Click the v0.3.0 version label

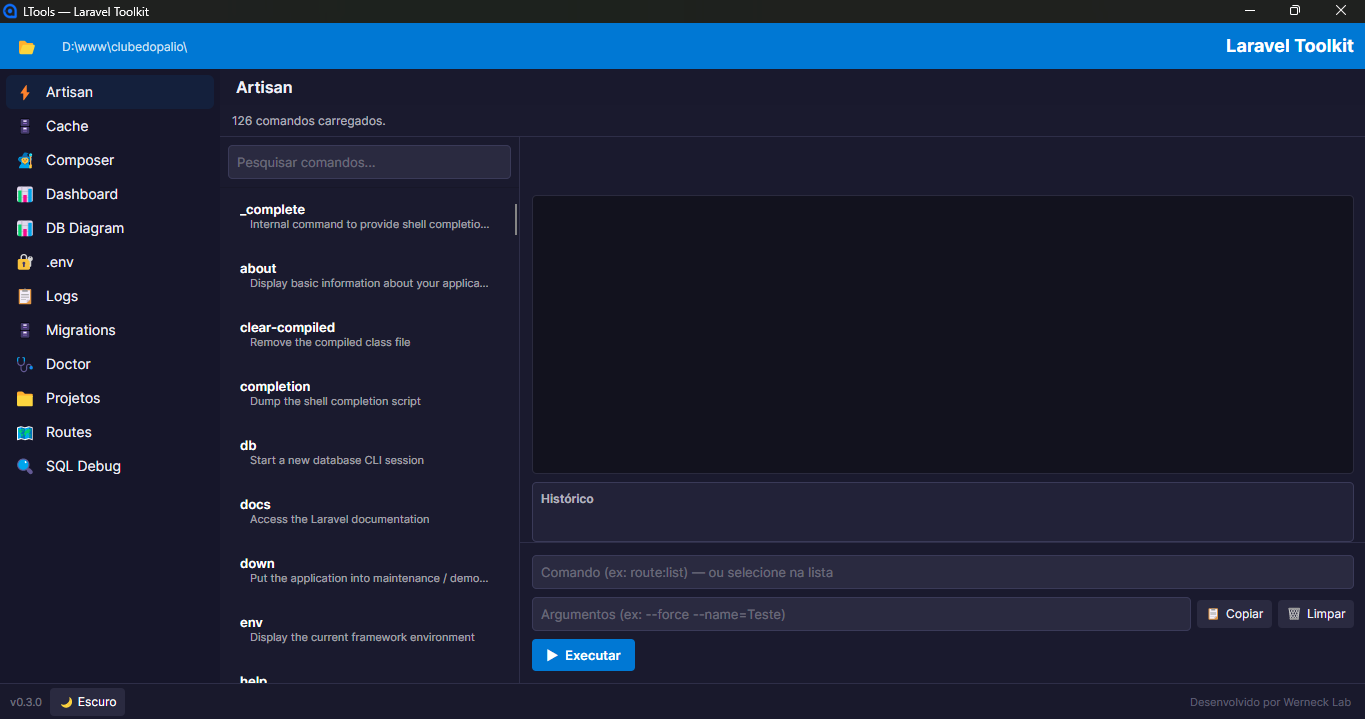26,702
